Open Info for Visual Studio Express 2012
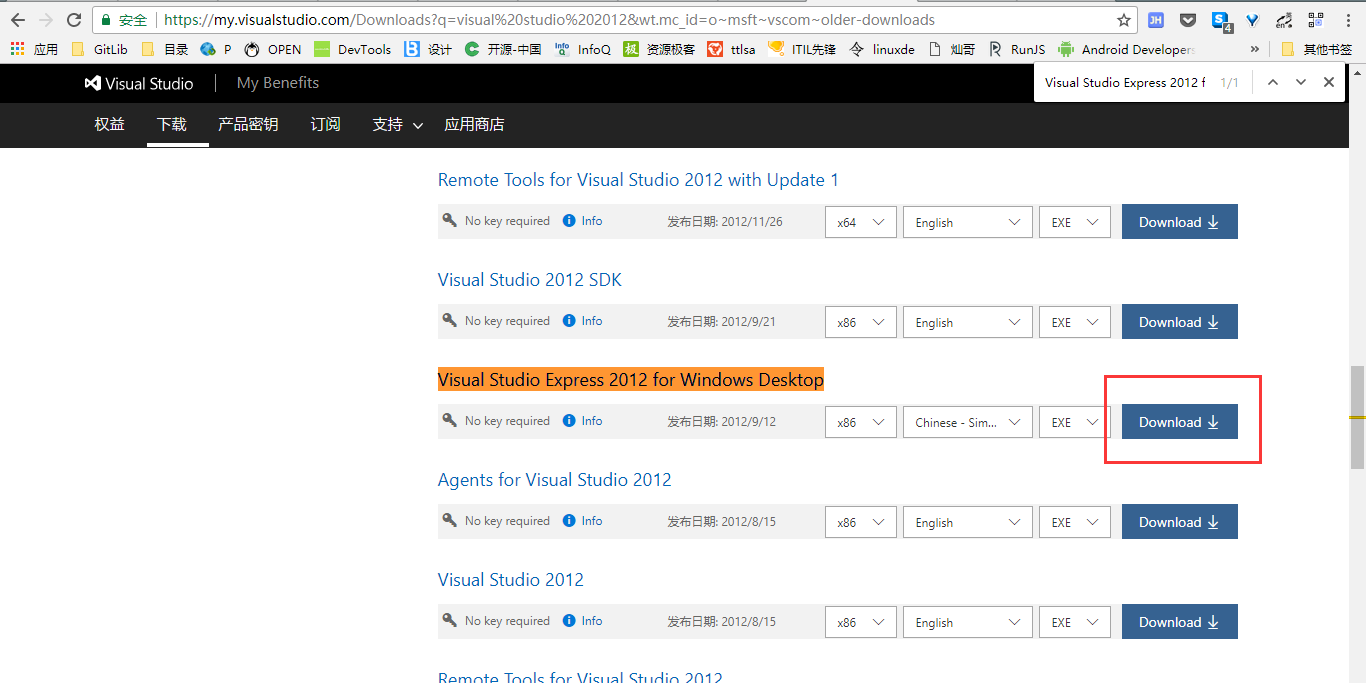1366x683 pixels. click(583, 421)
